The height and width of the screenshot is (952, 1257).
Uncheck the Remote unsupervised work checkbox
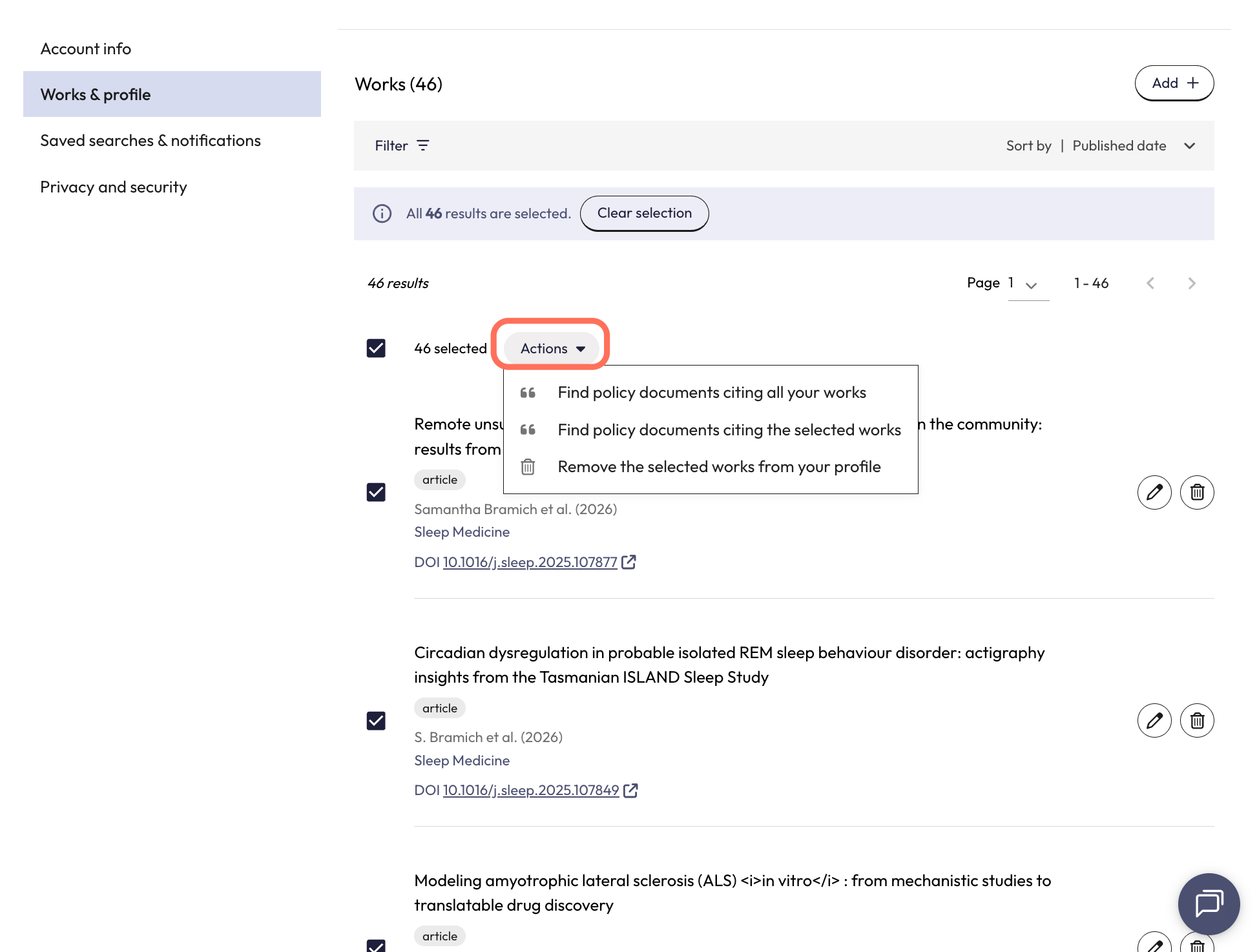click(376, 492)
